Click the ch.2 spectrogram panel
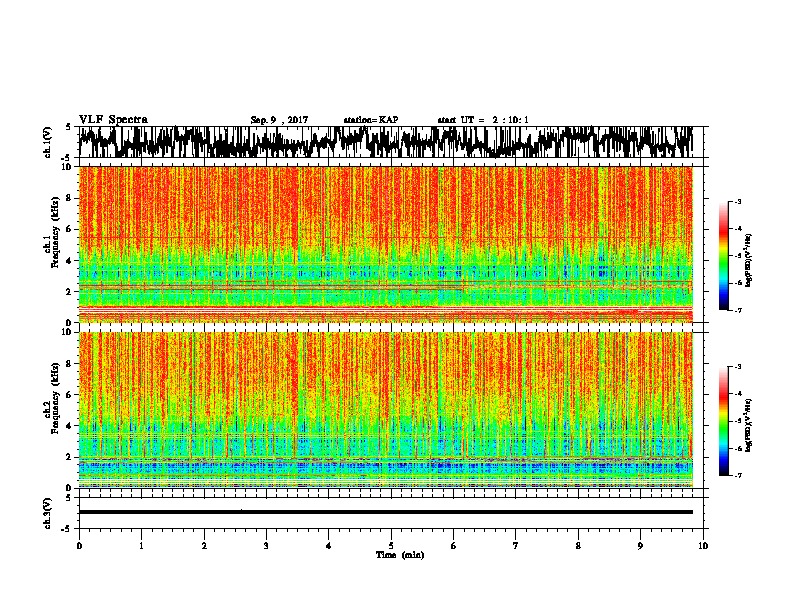792x612 pixels. pos(386,410)
